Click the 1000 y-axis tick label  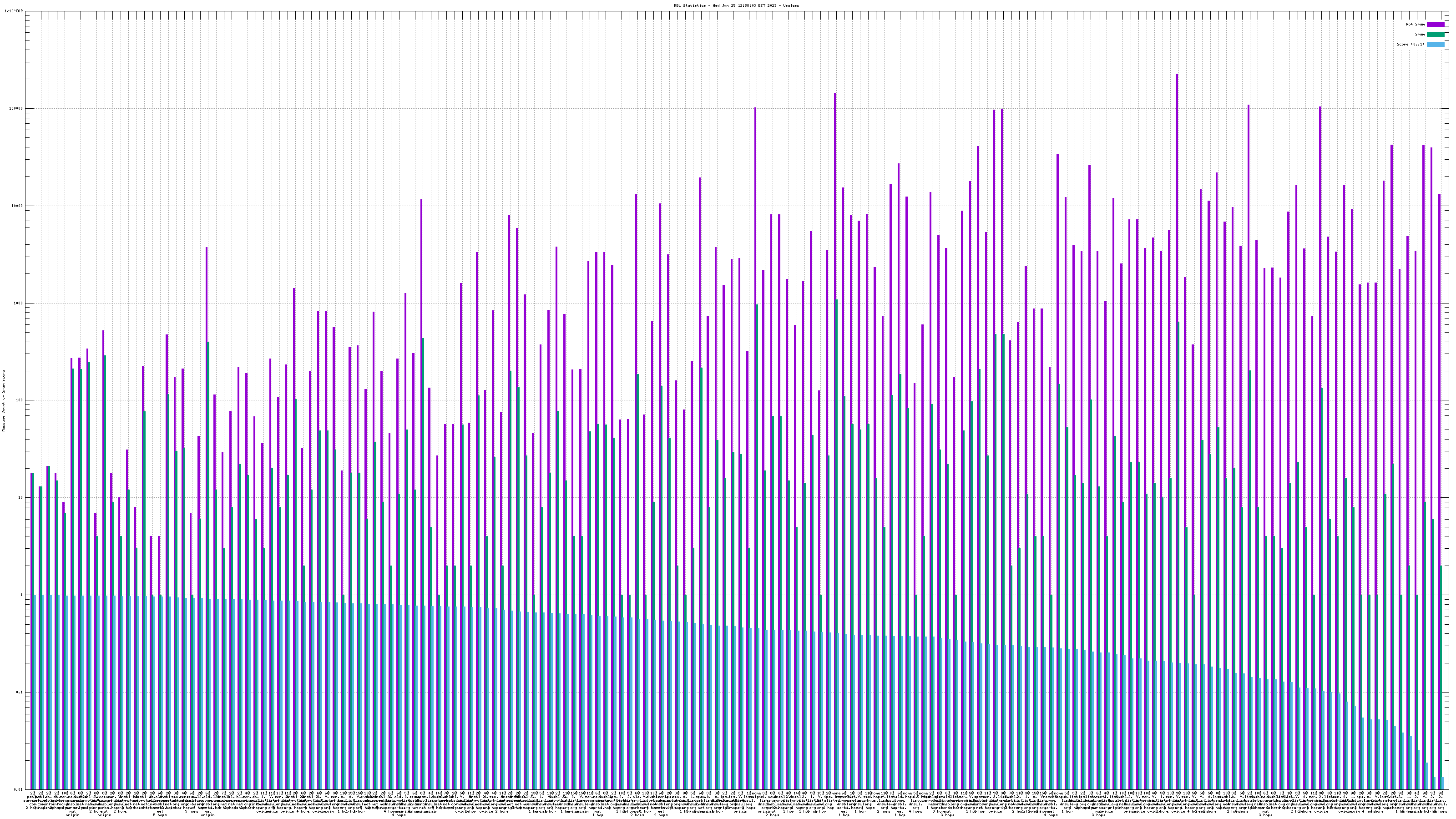[19, 303]
